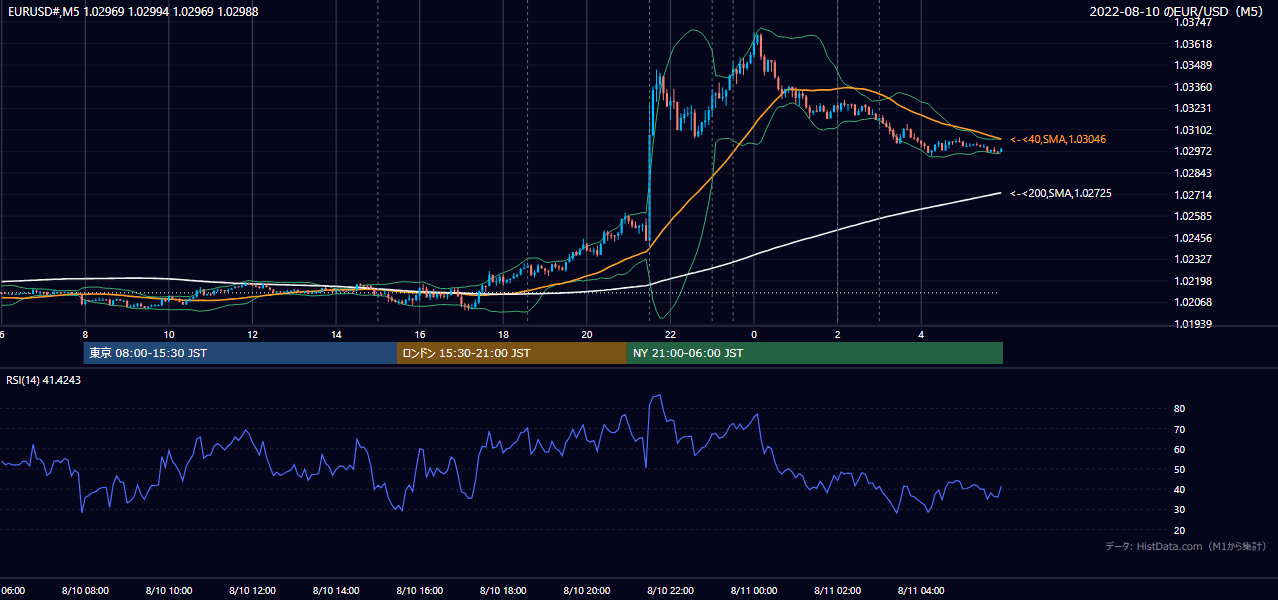Click price axis value 1.02327

tap(1194, 259)
